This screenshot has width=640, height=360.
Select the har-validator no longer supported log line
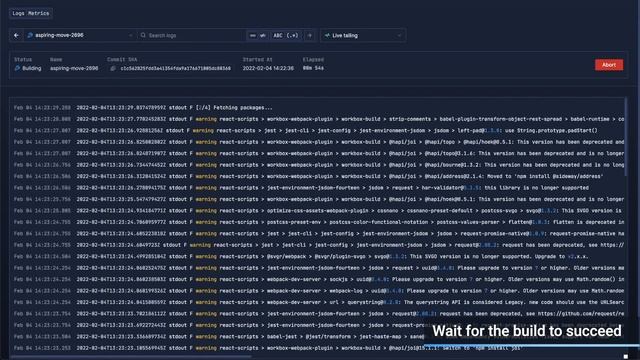pos(318,188)
